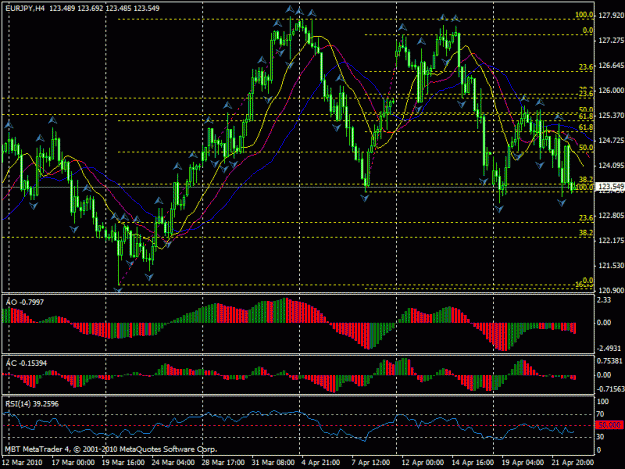The image size is (625, 469).
Task: Click the 28 Mar 17:00 time label
Action: 223,463
